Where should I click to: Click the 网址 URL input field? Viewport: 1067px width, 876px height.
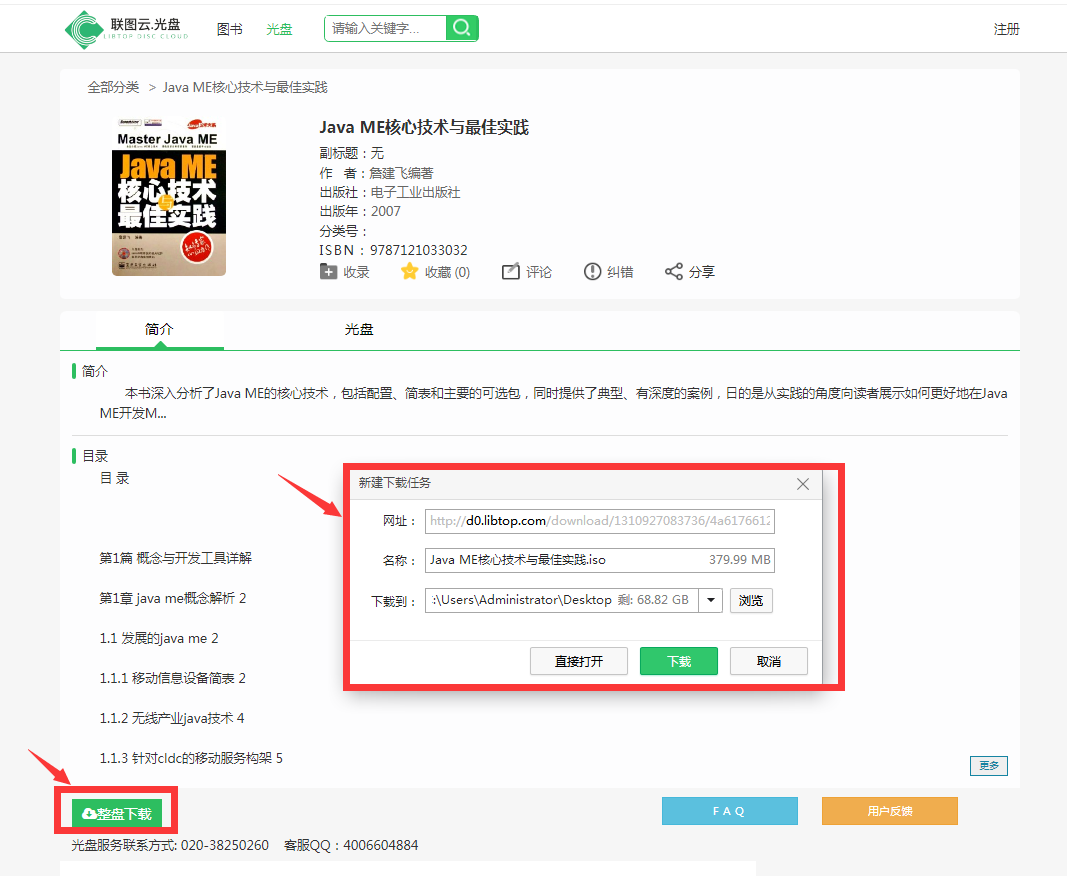pyautogui.click(x=600, y=521)
